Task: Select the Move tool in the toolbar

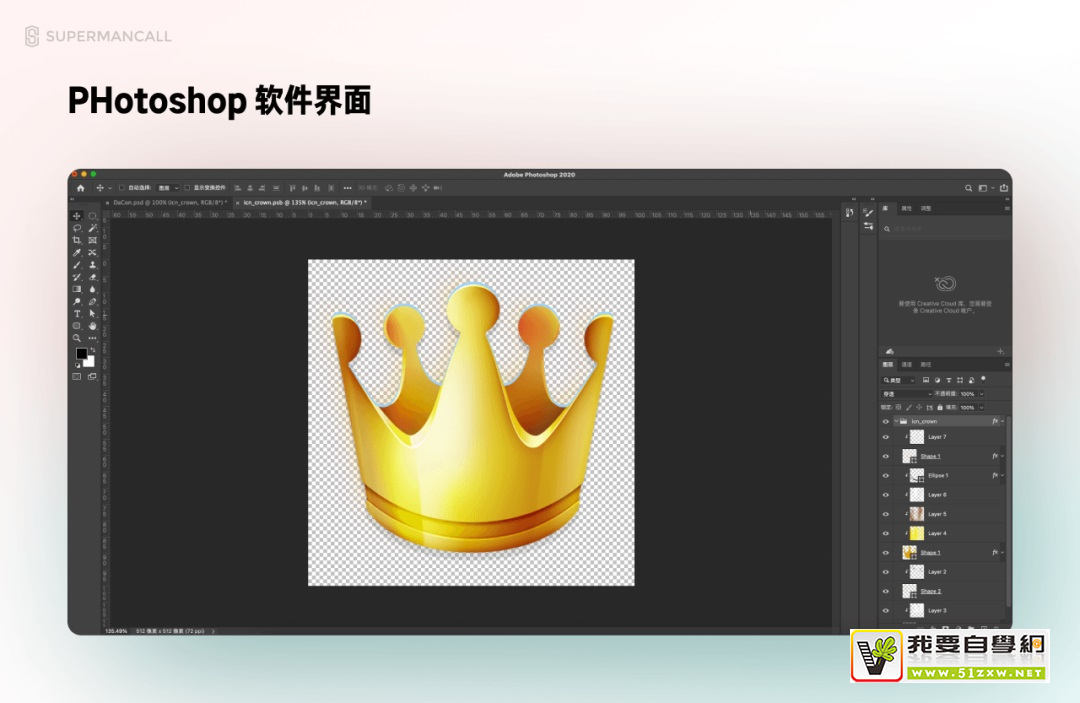Action: point(77,216)
